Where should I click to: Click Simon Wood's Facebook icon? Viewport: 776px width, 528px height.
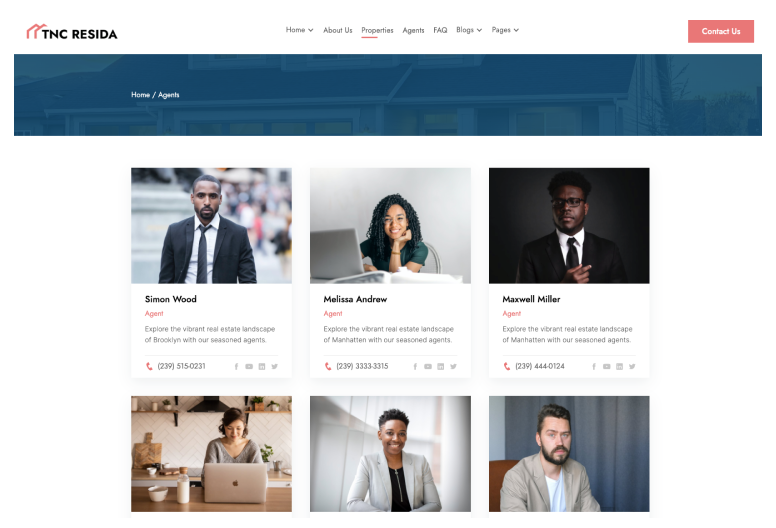236,367
